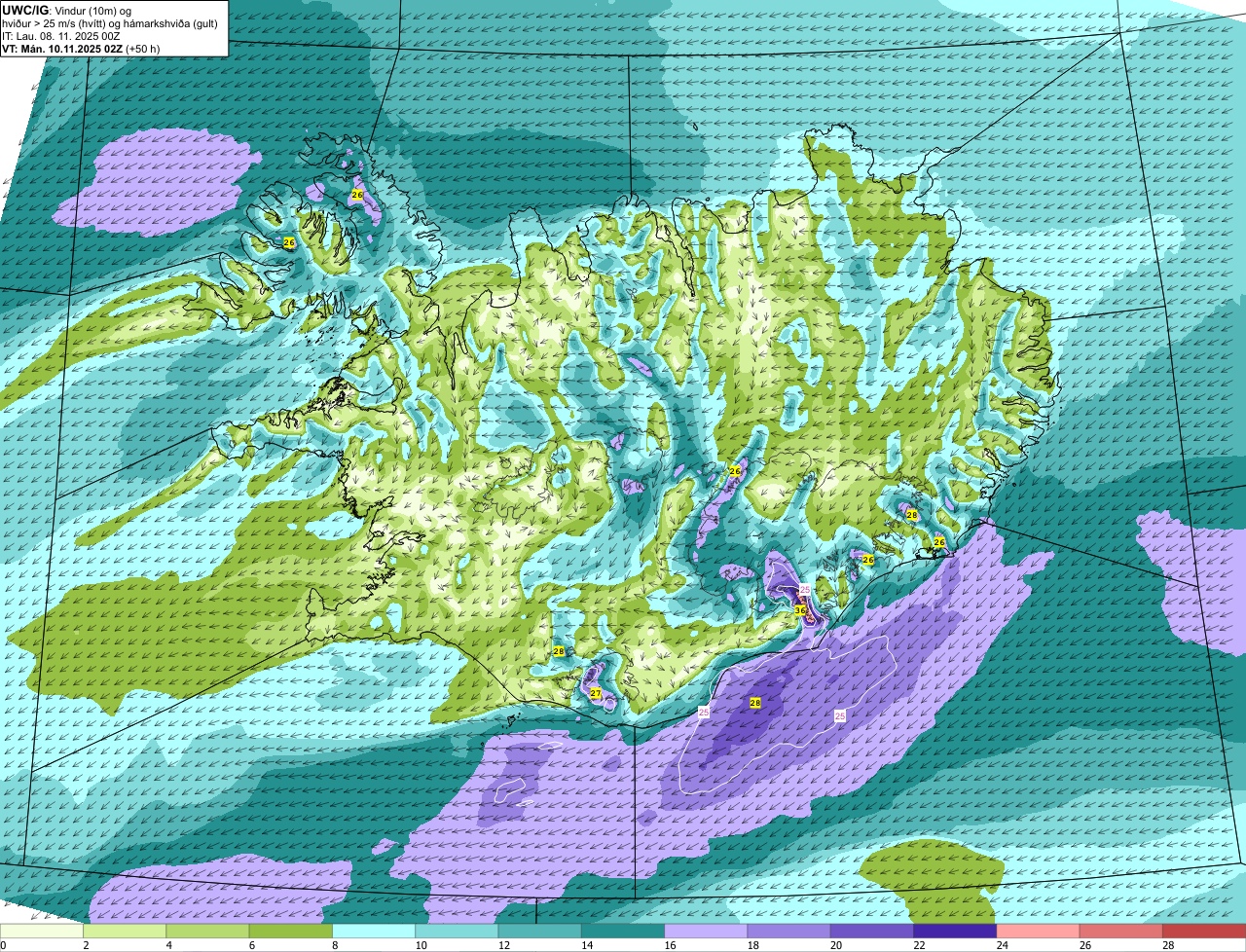Click the legend scale label "20"
The height and width of the screenshot is (952, 1246).
click(x=835, y=945)
